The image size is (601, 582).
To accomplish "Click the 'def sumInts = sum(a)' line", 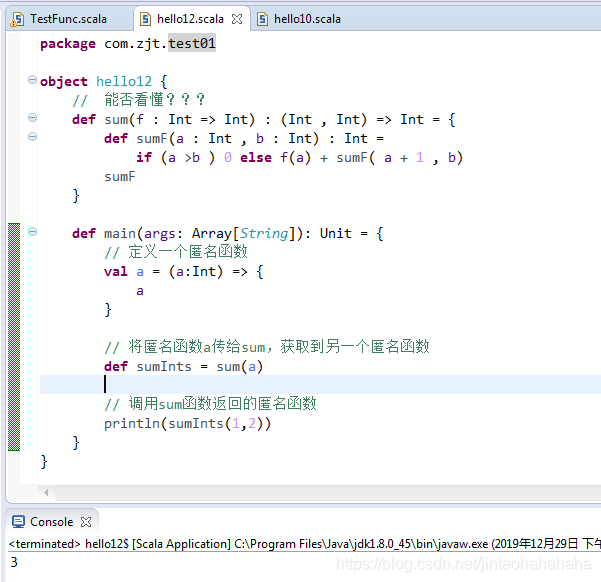I will point(183,366).
